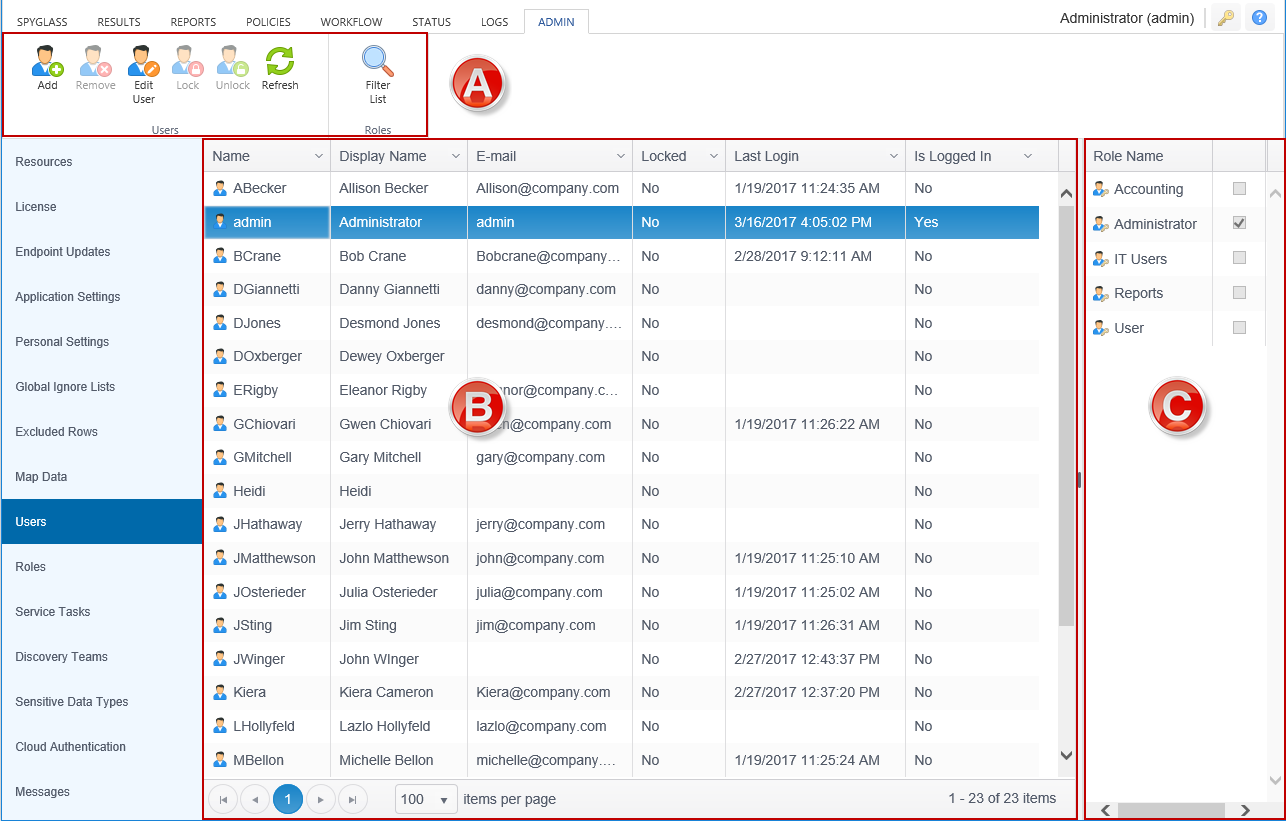The height and width of the screenshot is (821, 1286).
Task: Switch to the POLICIES tab
Action: coord(268,22)
